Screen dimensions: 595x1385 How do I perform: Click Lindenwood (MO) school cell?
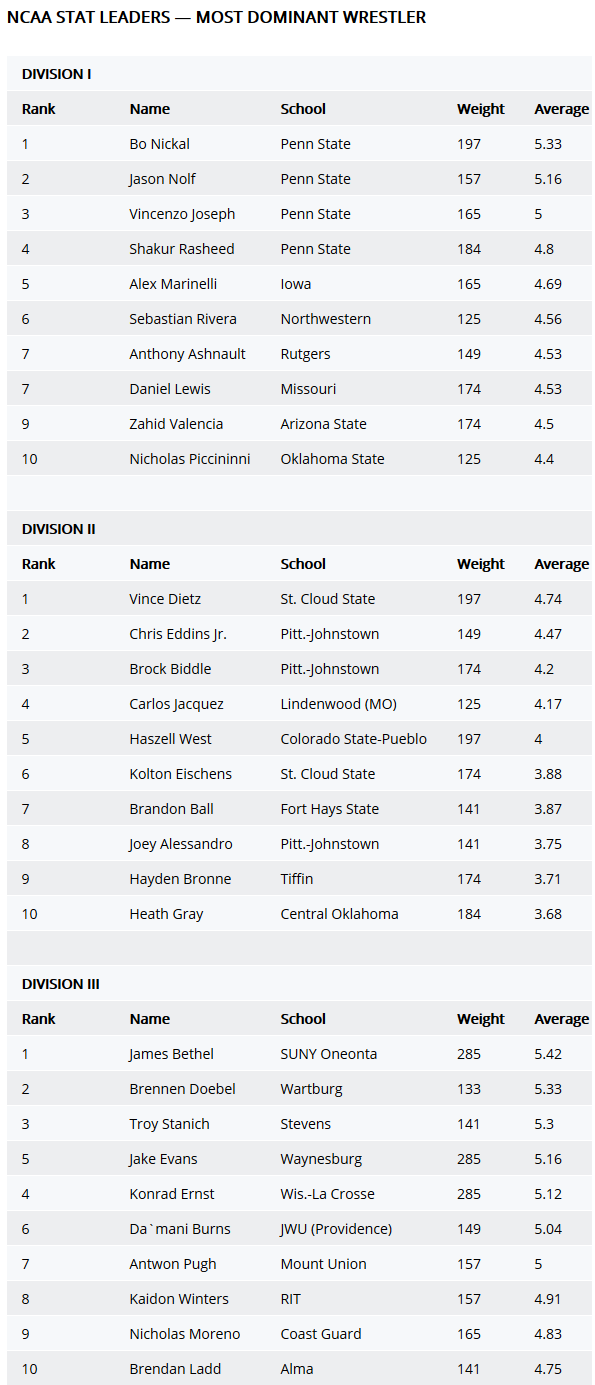[338, 704]
